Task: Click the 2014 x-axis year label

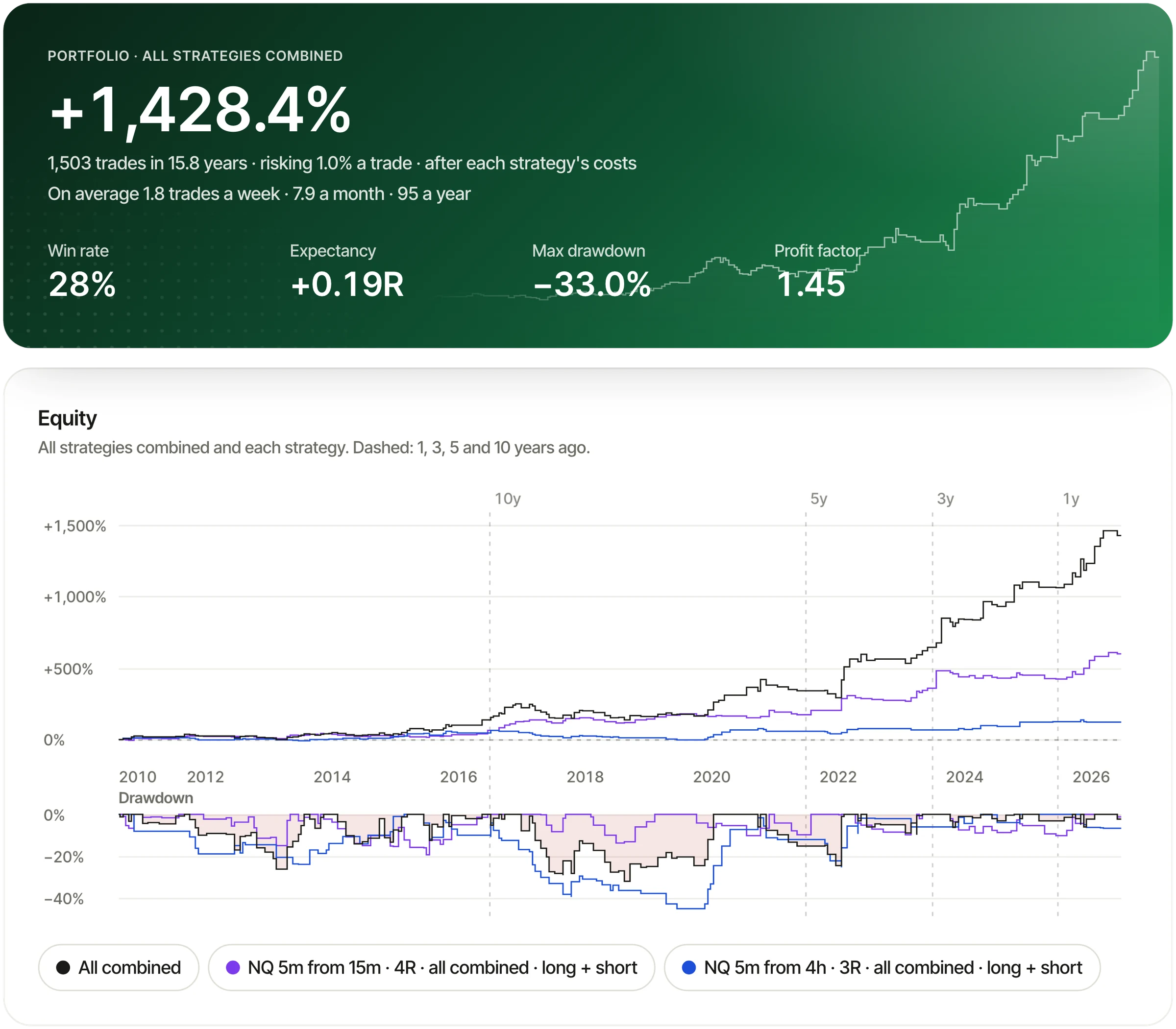Action: pyautogui.click(x=332, y=777)
